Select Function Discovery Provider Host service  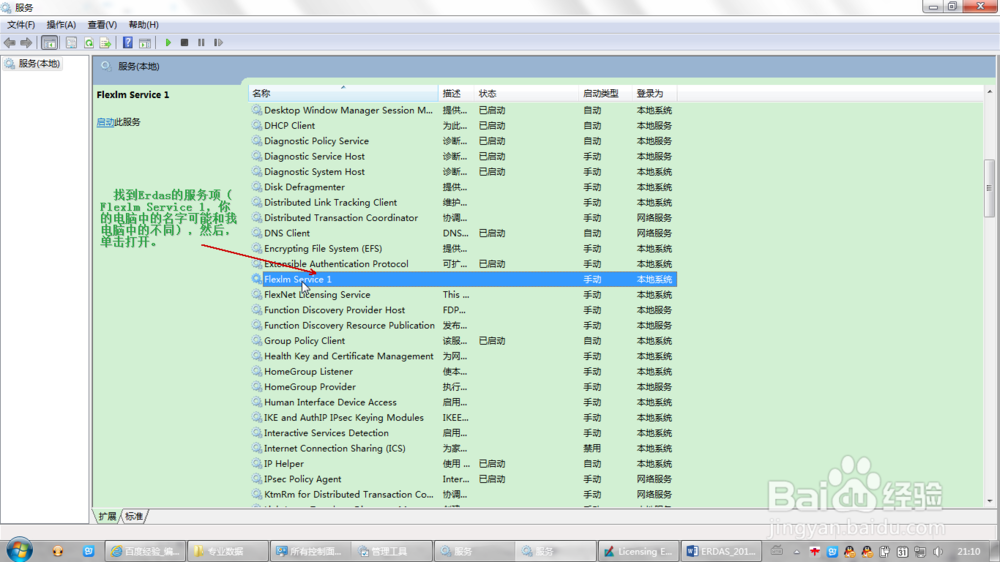click(x=463, y=310)
